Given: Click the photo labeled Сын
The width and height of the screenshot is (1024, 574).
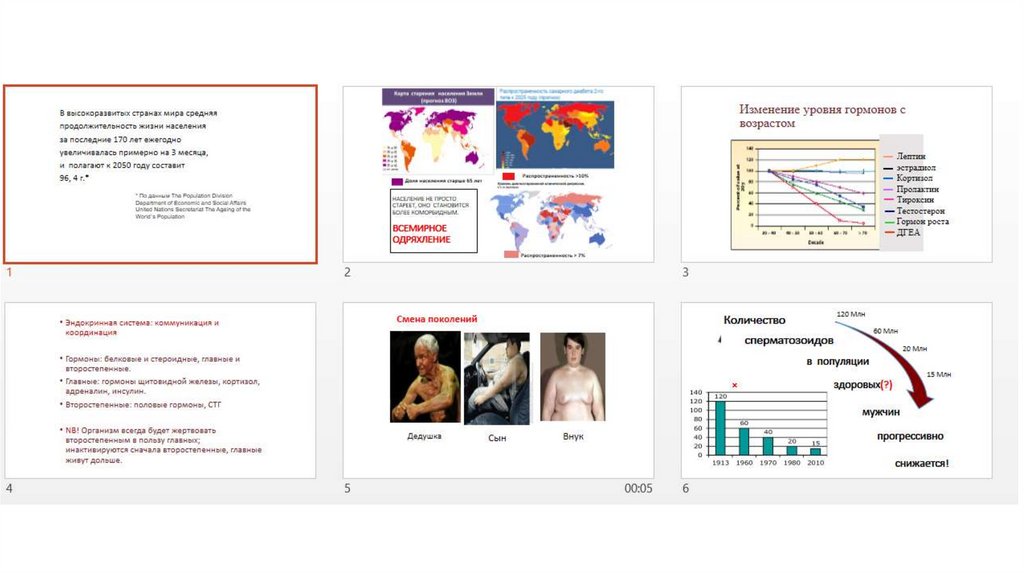Looking at the screenshot, I should pos(496,376).
